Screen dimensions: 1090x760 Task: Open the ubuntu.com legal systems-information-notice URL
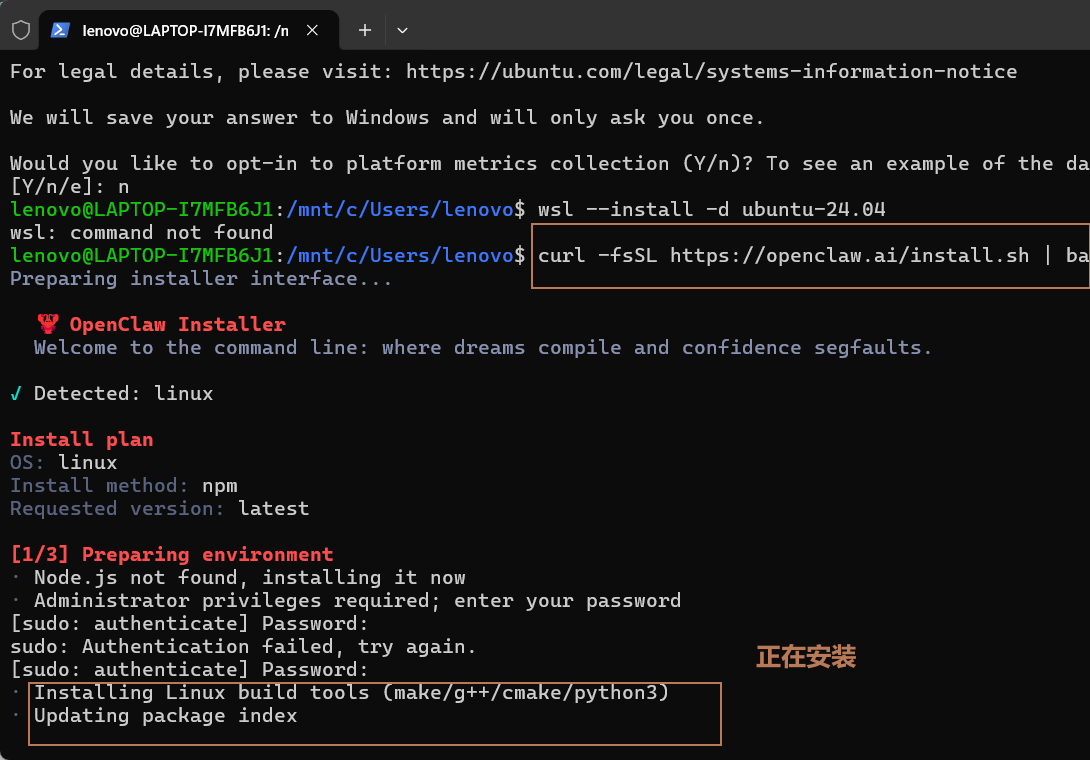tap(711, 72)
